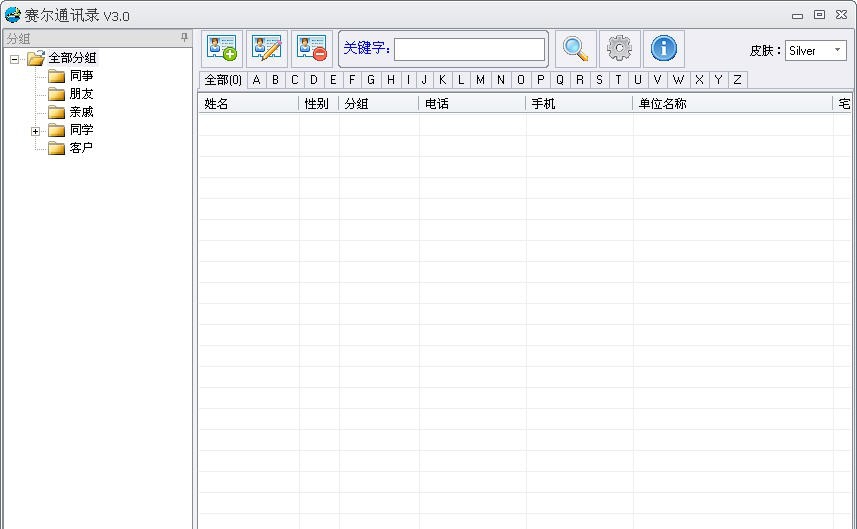This screenshot has width=857, height=529.
Task: Filter contacts by letter W
Action: click(678, 80)
